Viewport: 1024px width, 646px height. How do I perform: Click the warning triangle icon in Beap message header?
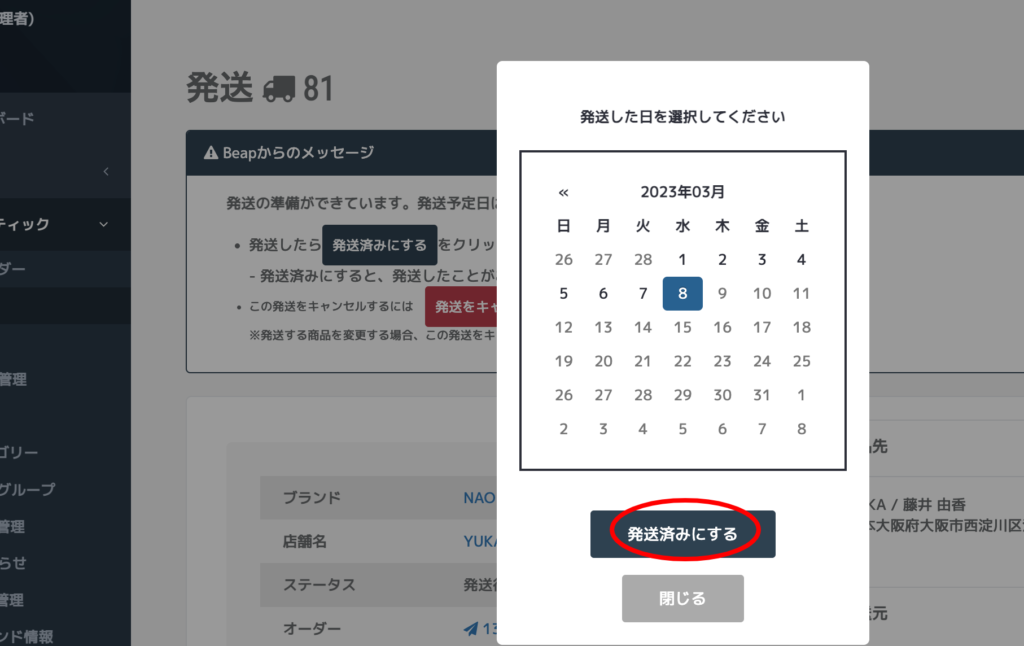(x=211, y=153)
